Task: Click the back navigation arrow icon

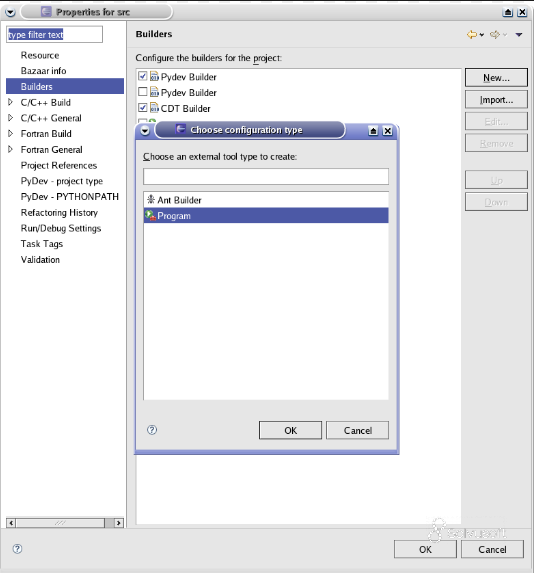Action: pyautogui.click(x=472, y=35)
